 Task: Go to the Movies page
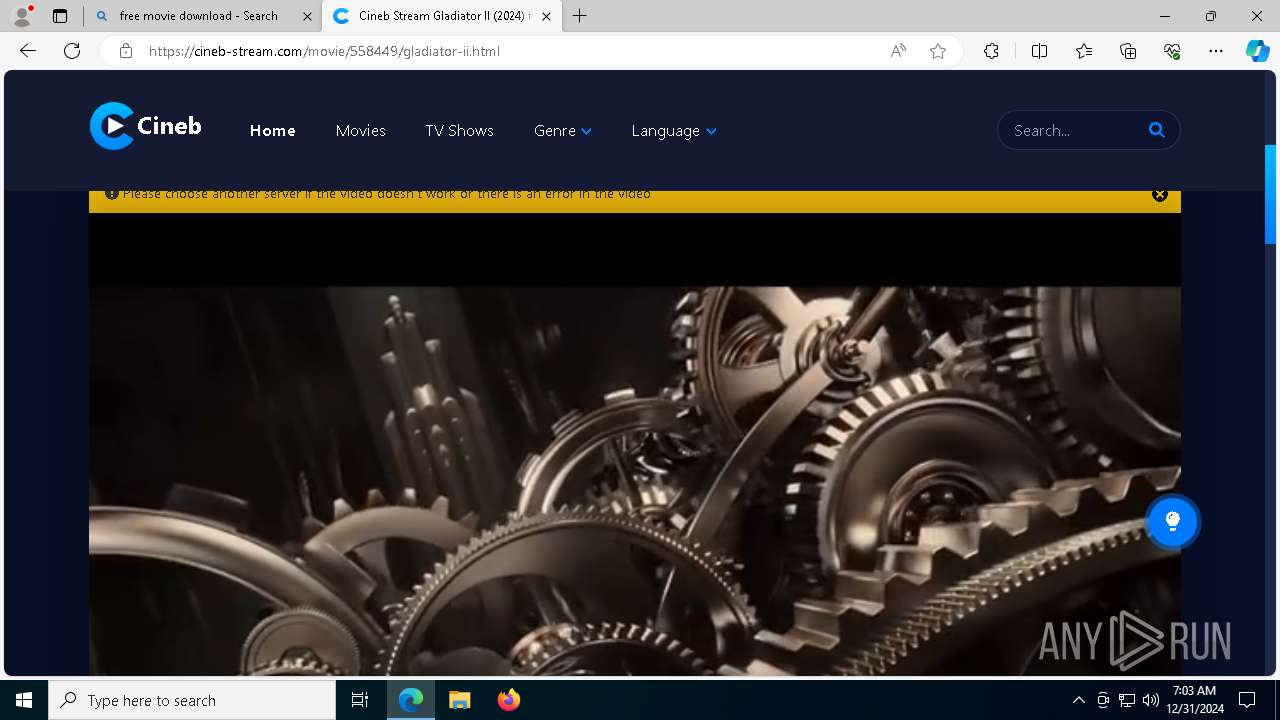click(360, 131)
